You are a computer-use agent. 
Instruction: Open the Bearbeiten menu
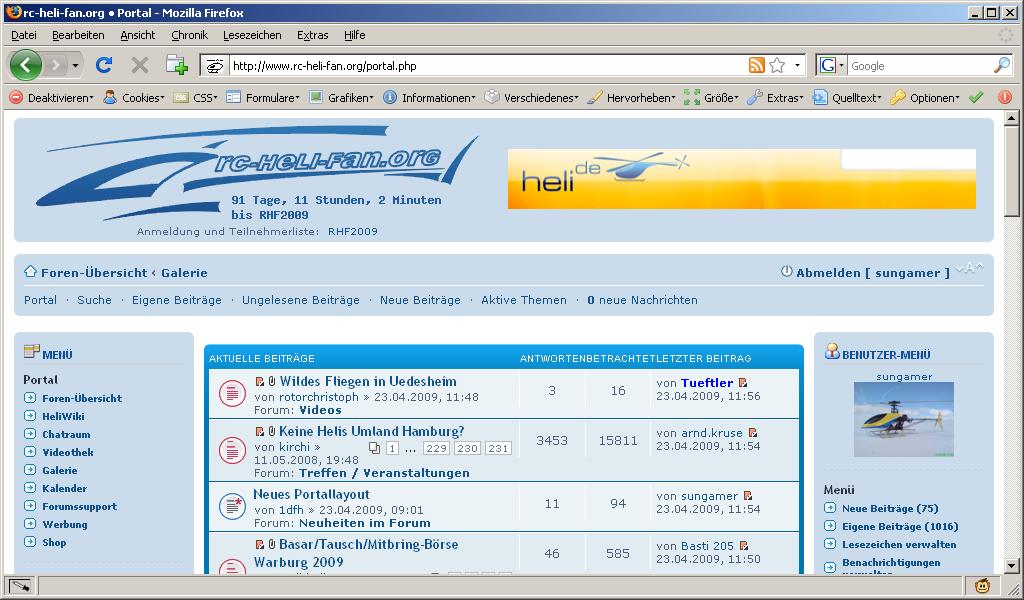78,35
